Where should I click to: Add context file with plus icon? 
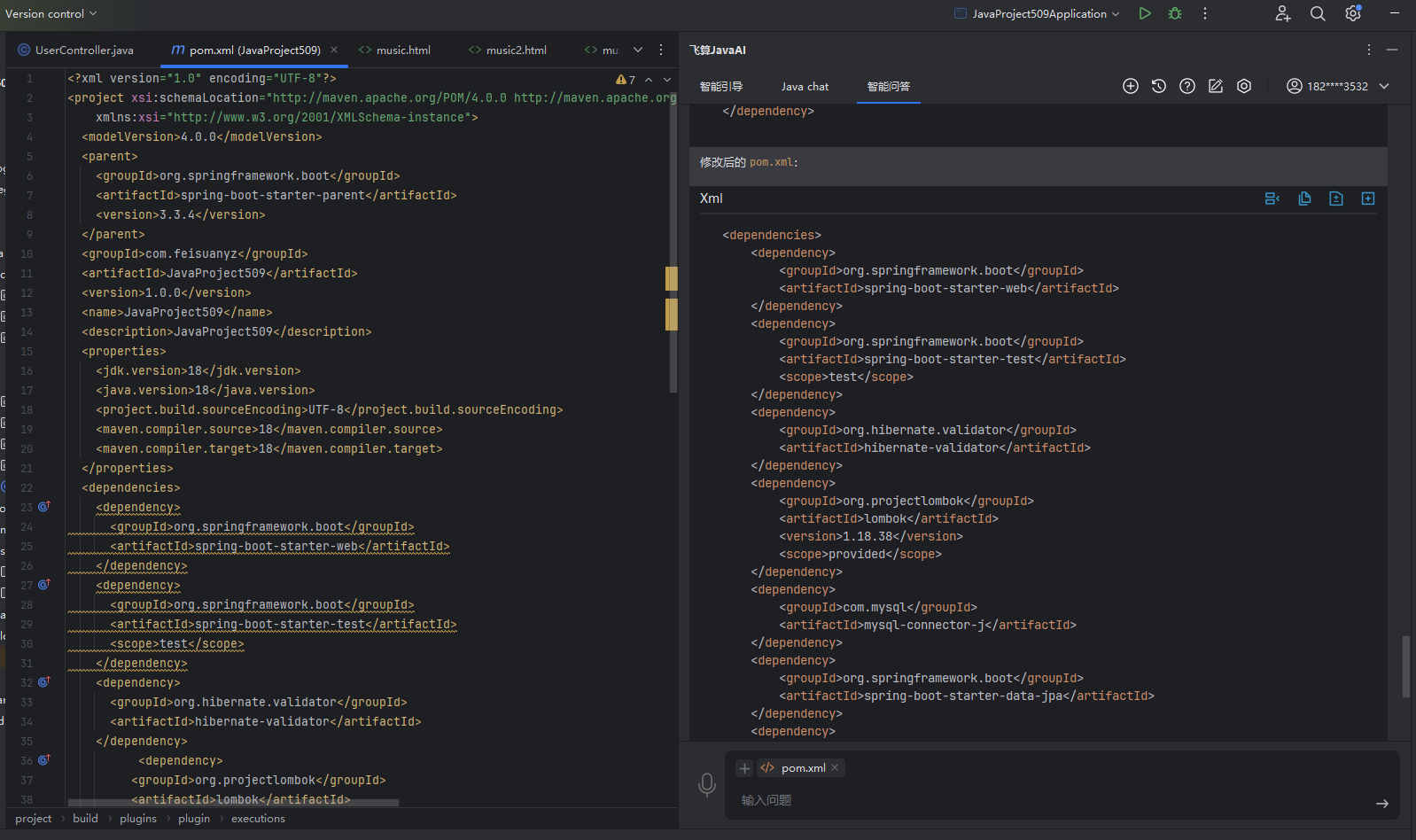(744, 768)
